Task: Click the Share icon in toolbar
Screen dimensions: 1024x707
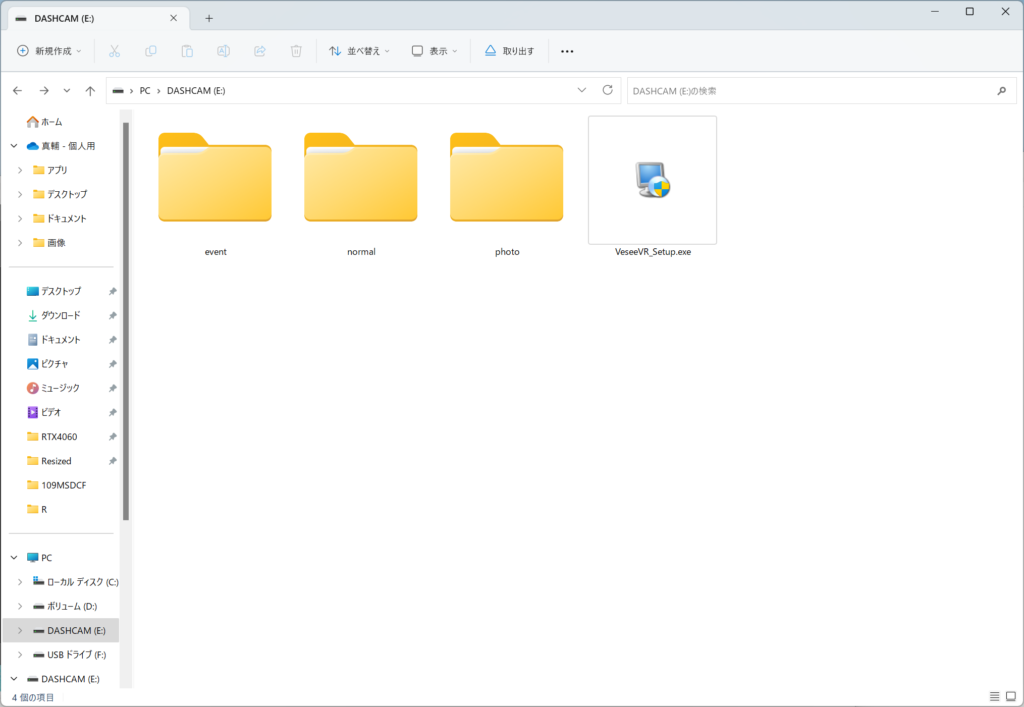Action: (260, 51)
